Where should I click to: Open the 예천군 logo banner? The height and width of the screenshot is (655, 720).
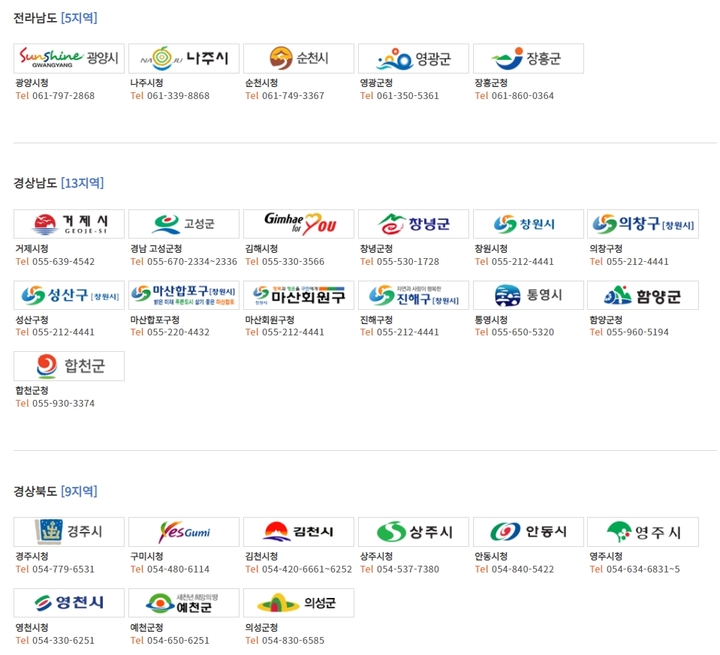tap(184, 603)
